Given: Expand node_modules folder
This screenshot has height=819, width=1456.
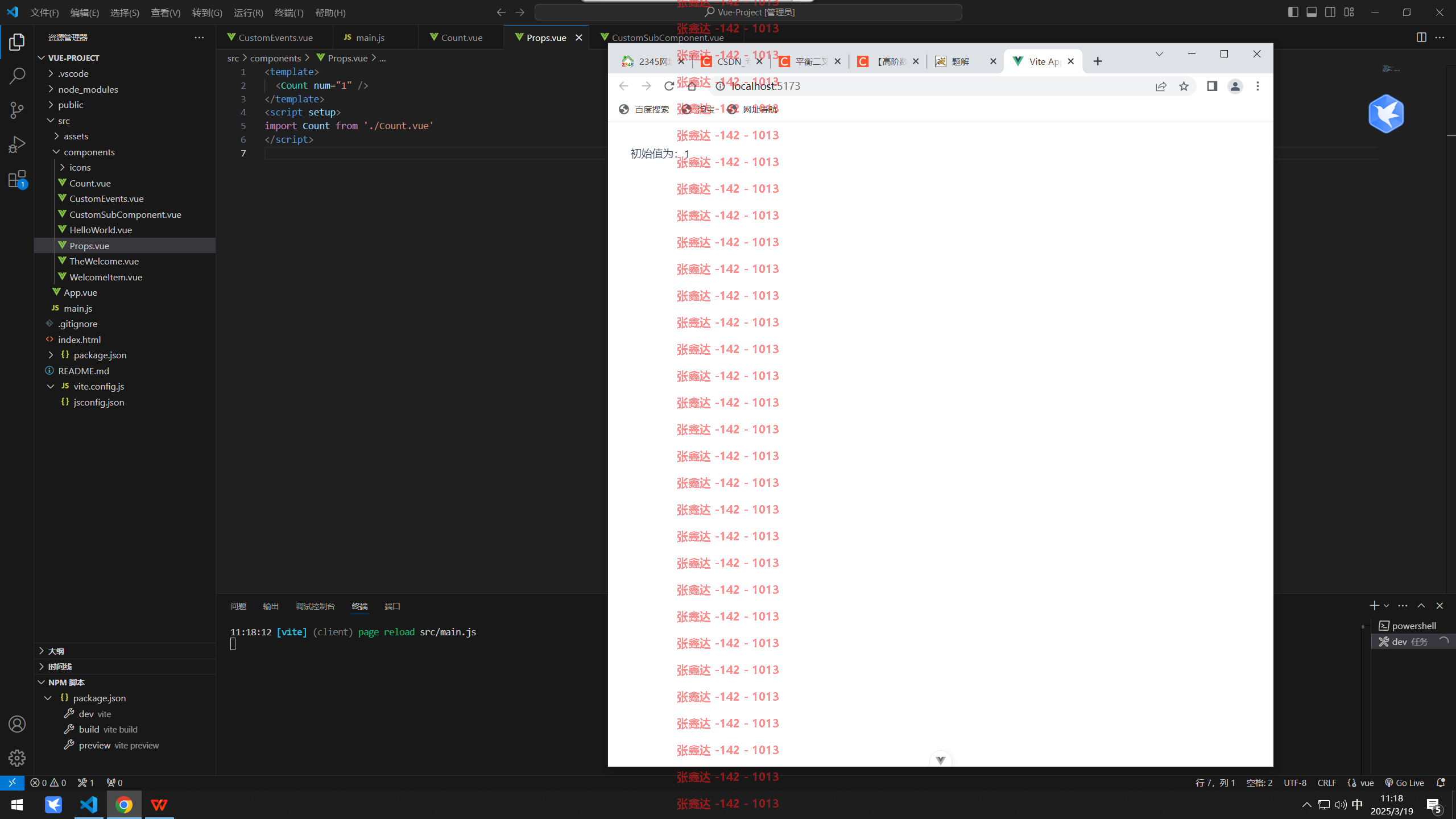Looking at the screenshot, I should (x=125, y=89).
